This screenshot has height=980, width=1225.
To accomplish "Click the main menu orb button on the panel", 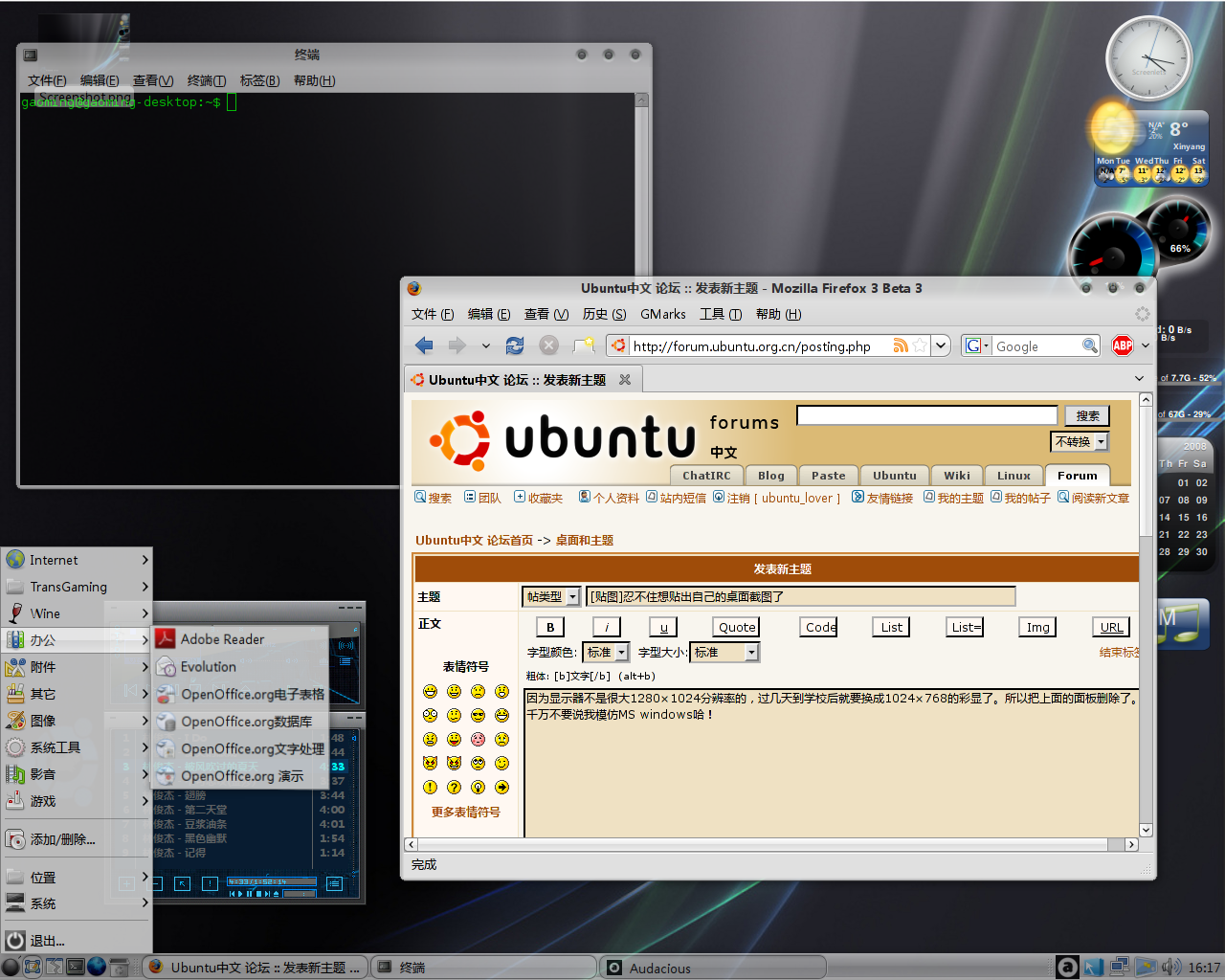I will (11, 967).
